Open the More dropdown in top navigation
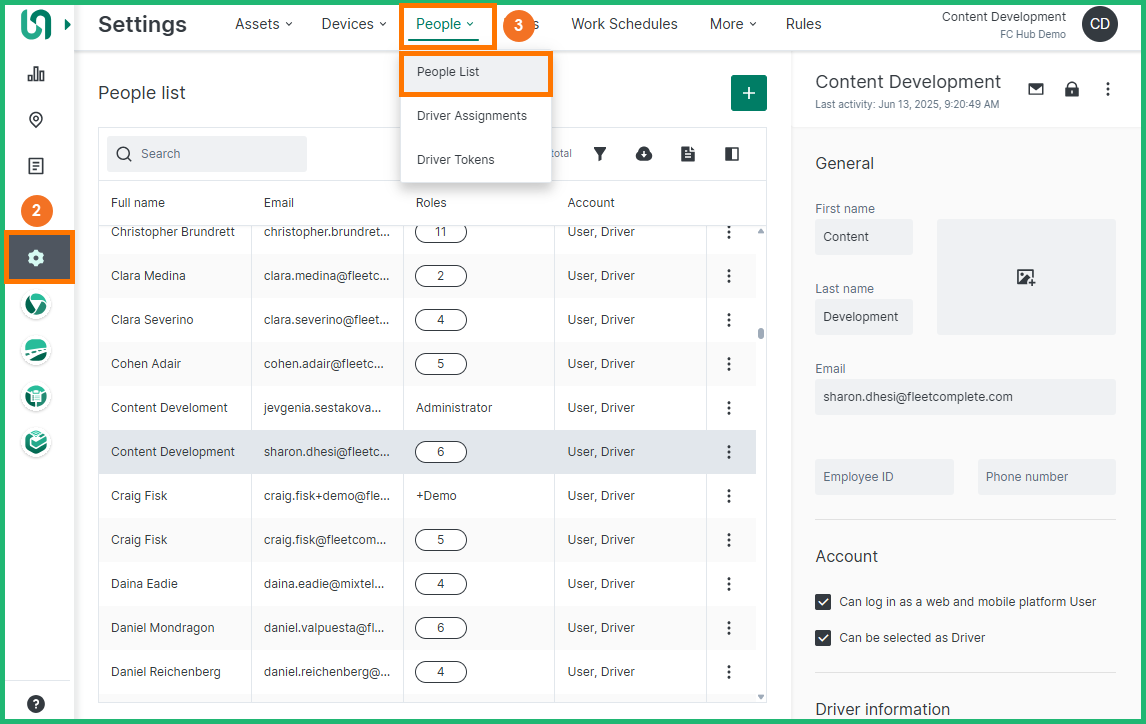The image size is (1146, 724). click(733, 24)
